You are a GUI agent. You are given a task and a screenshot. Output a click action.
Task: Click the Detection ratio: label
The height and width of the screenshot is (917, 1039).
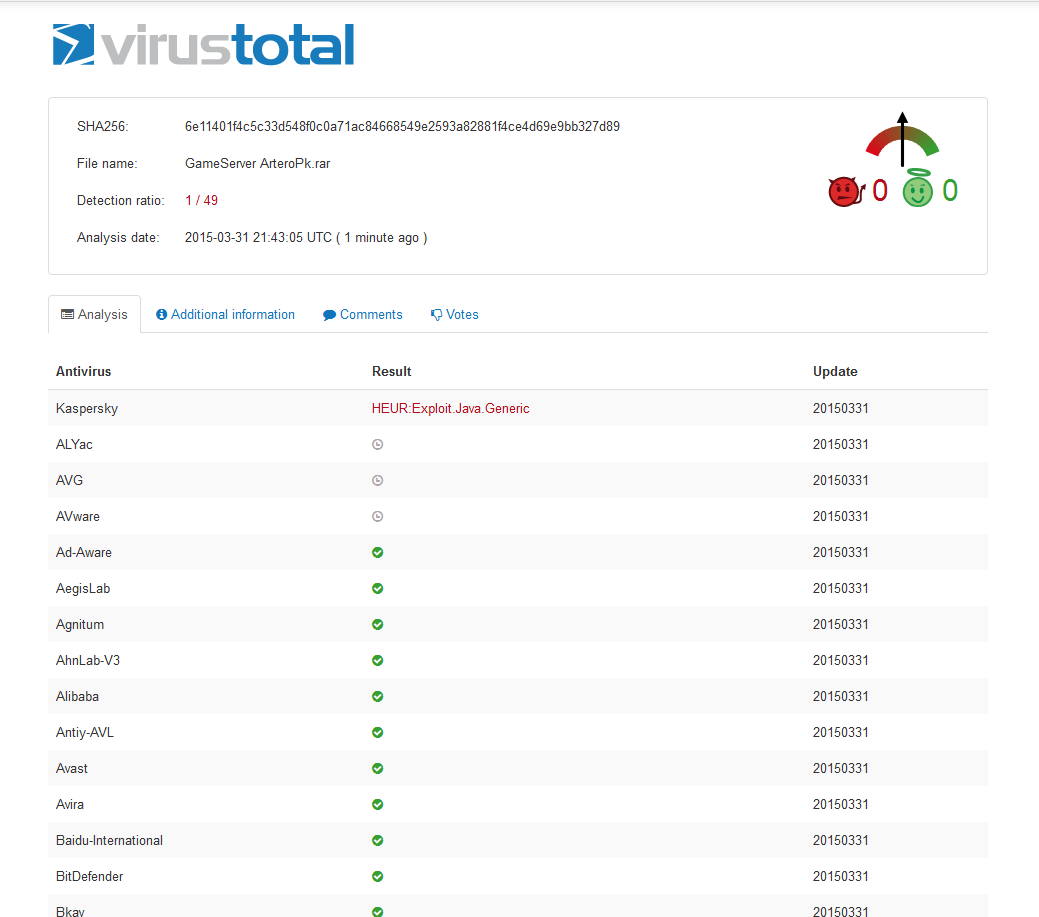pyautogui.click(x=121, y=201)
